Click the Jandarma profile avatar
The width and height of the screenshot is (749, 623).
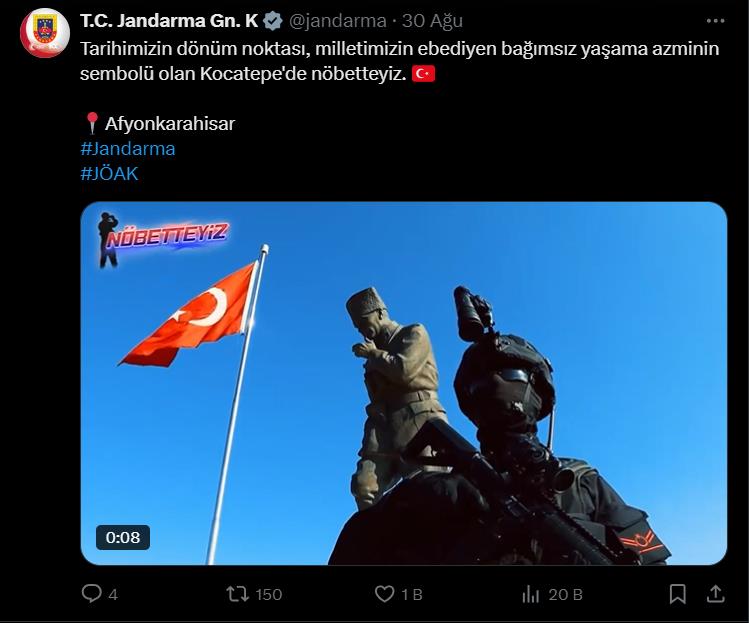(x=45, y=33)
